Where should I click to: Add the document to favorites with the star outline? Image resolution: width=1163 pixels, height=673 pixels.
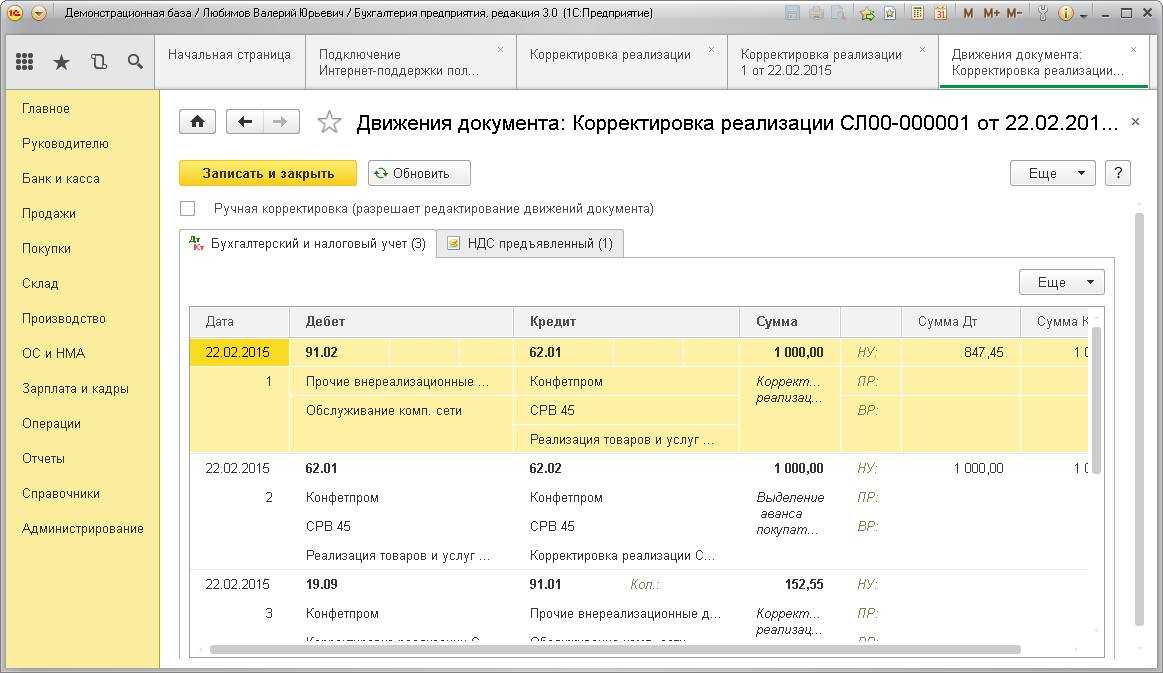coord(329,123)
